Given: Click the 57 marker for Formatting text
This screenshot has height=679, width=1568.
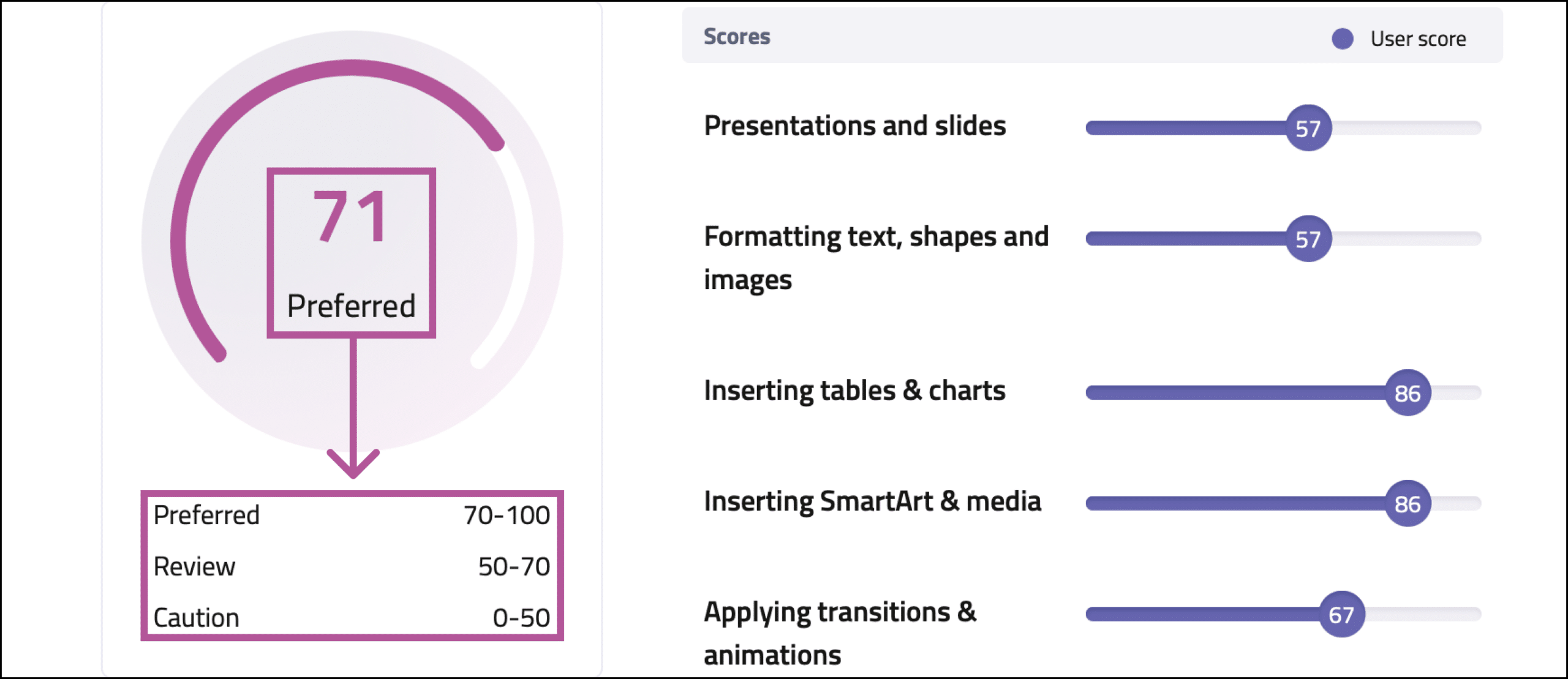Looking at the screenshot, I should [x=1308, y=239].
